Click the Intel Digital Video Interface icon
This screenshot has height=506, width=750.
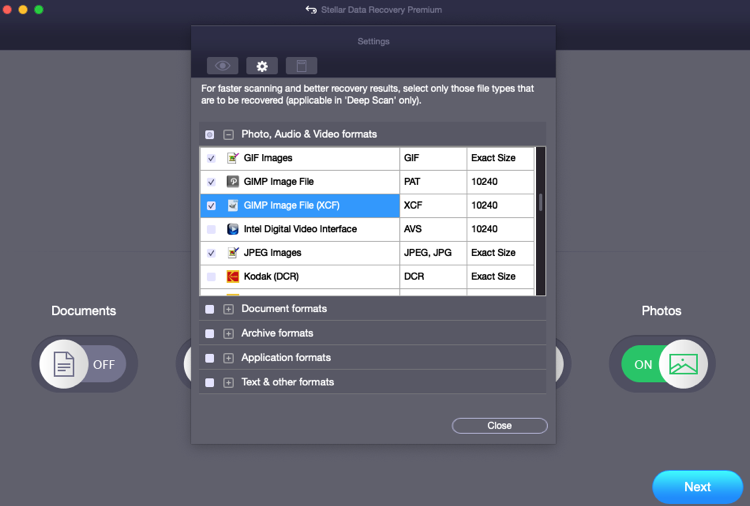tap(232, 229)
